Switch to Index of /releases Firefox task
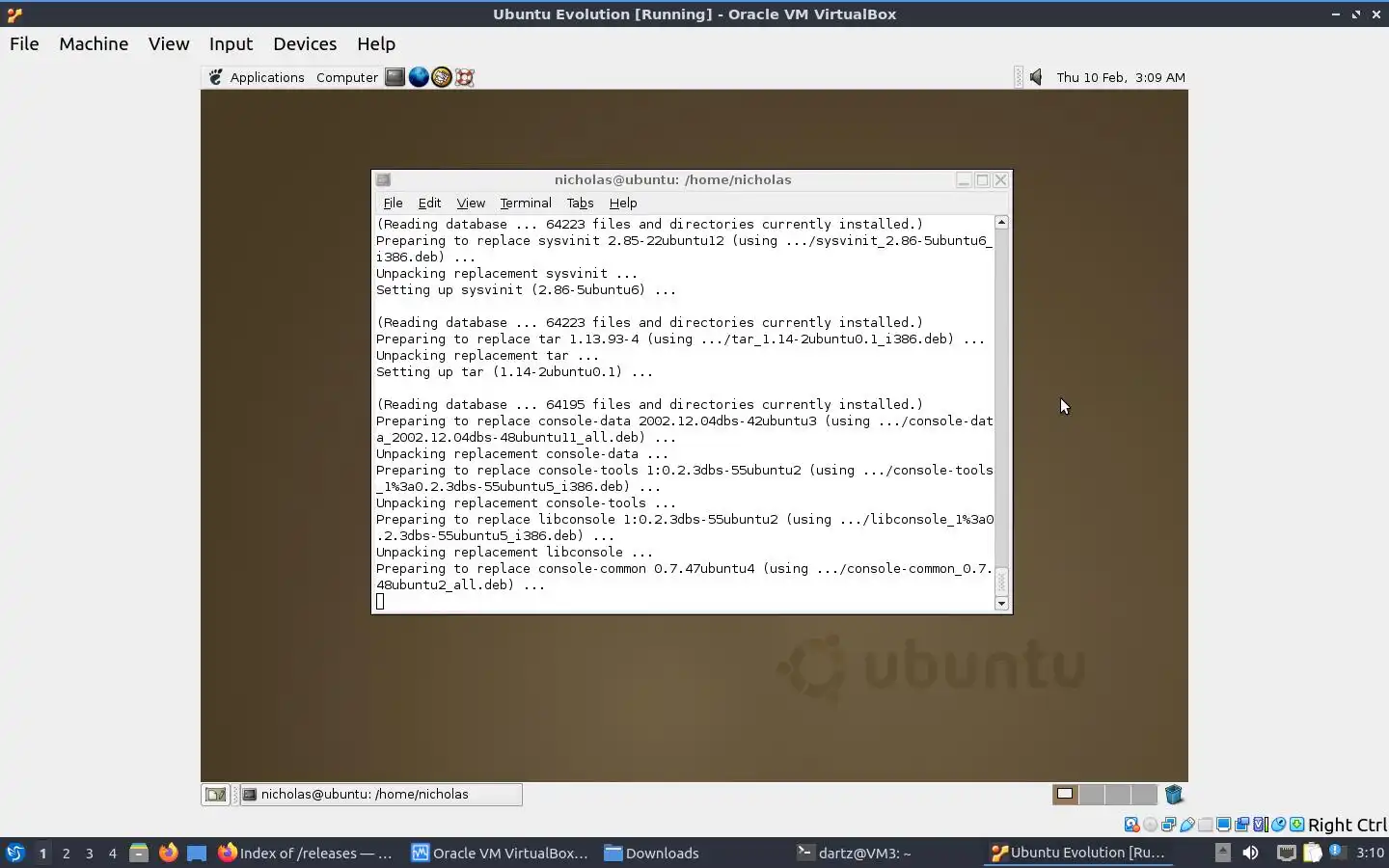The height and width of the screenshot is (868, 1389). click(x=305, y=853)
